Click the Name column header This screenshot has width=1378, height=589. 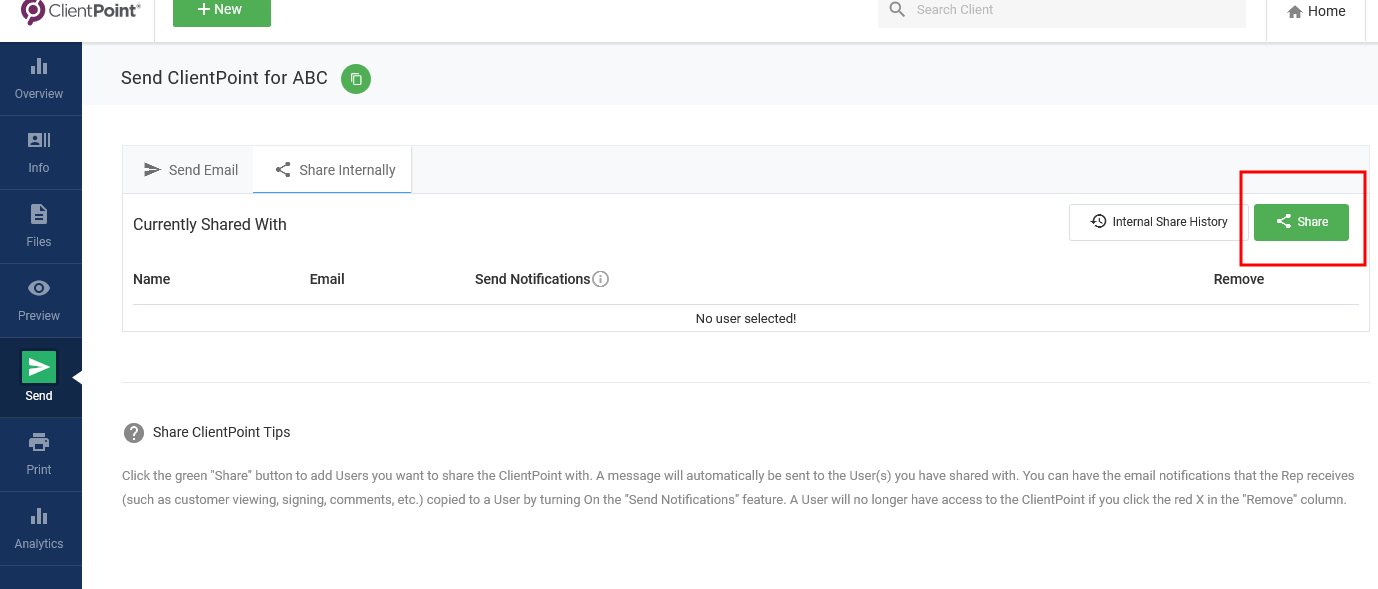pos(152,279)
